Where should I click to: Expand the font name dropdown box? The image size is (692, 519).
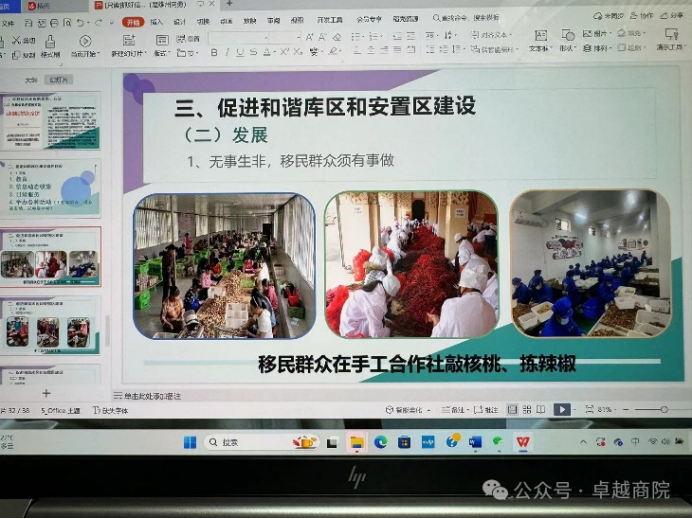tap(240, 37)
